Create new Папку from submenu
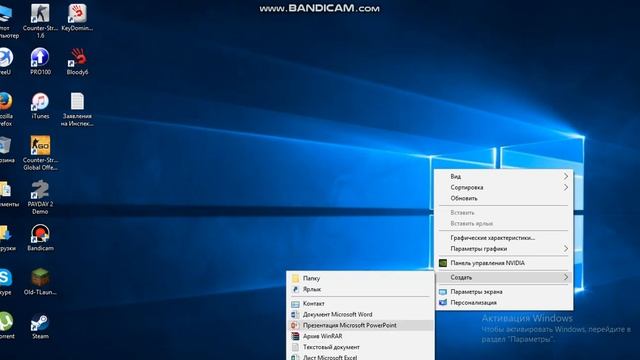This screenshot has height=360, width=640. (360, 278)
